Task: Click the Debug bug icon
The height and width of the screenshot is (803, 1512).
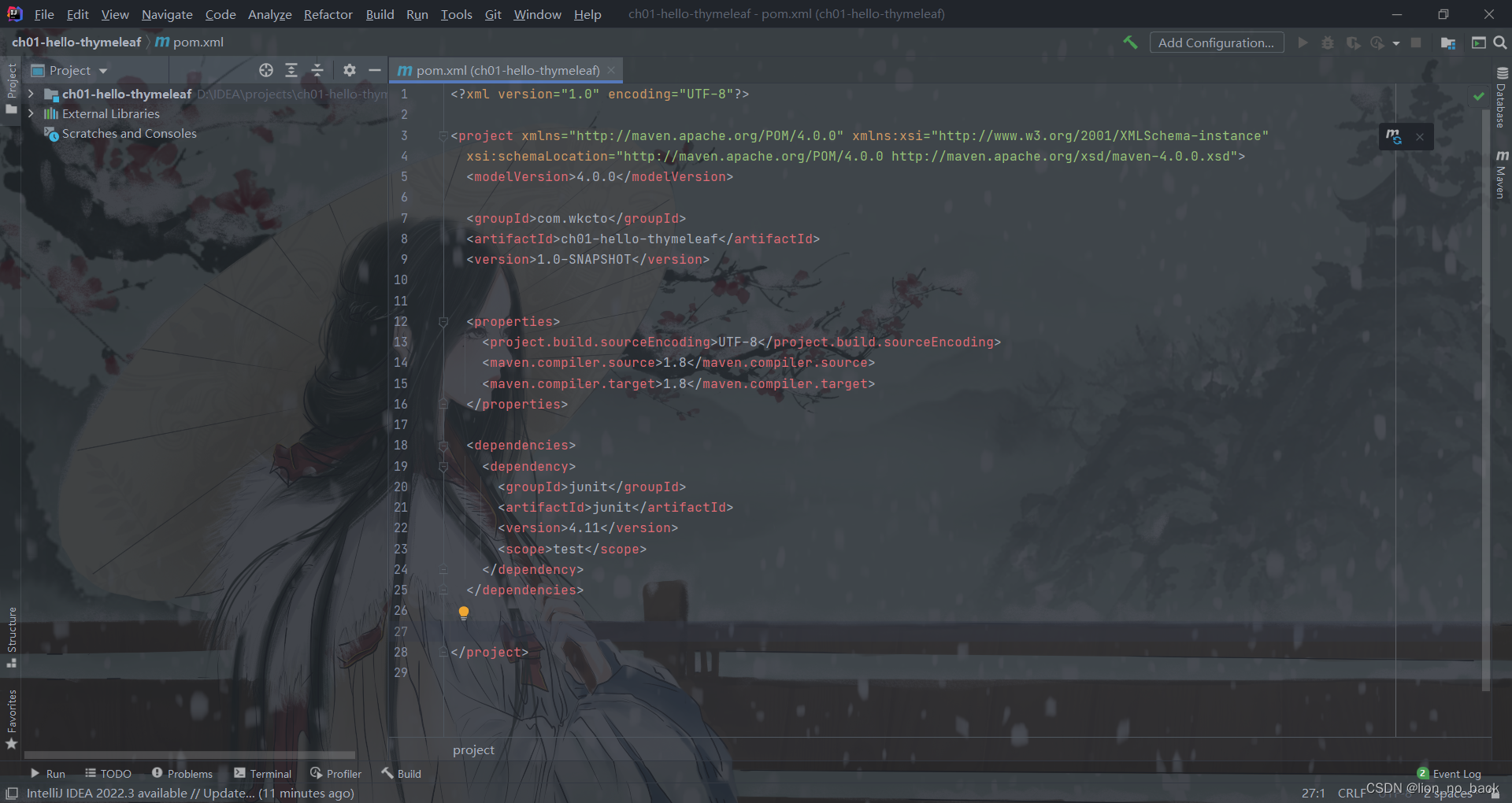Action: pos(1328,43)
